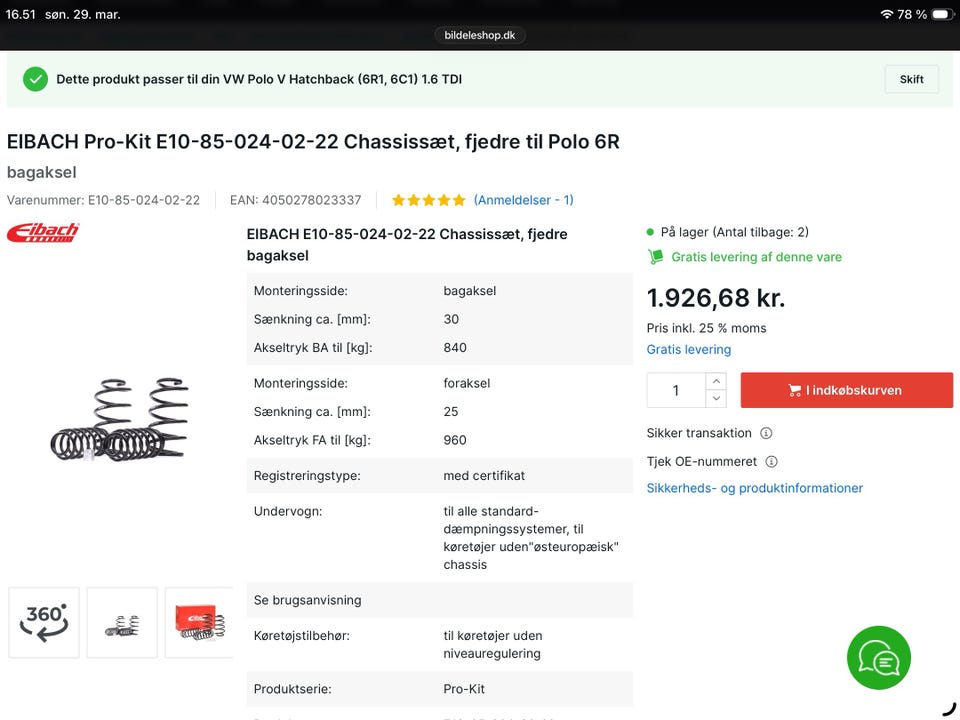Click the green vehicle fit checkmark icon
The height and width of the screenshot is (720, 960).
[36, 79]
